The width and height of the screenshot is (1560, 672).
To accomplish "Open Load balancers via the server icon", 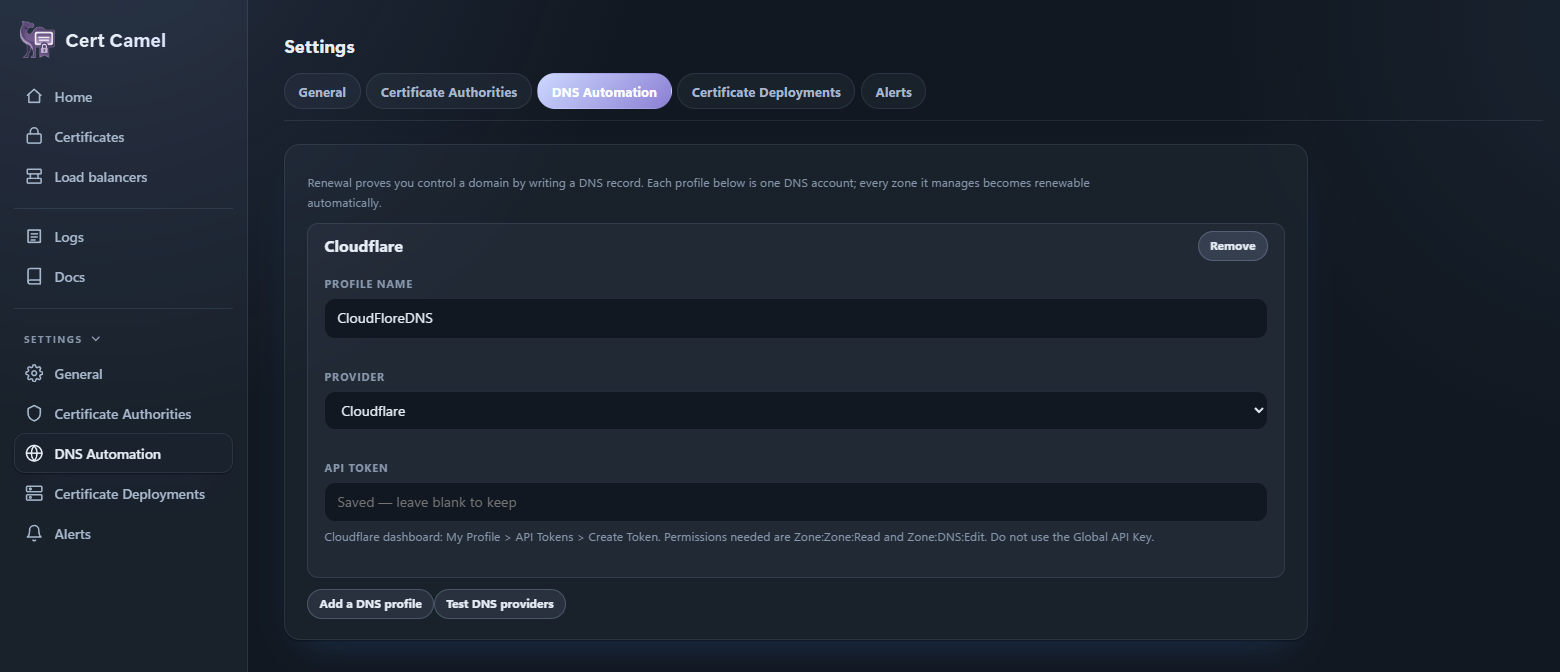I will point(34,177).
